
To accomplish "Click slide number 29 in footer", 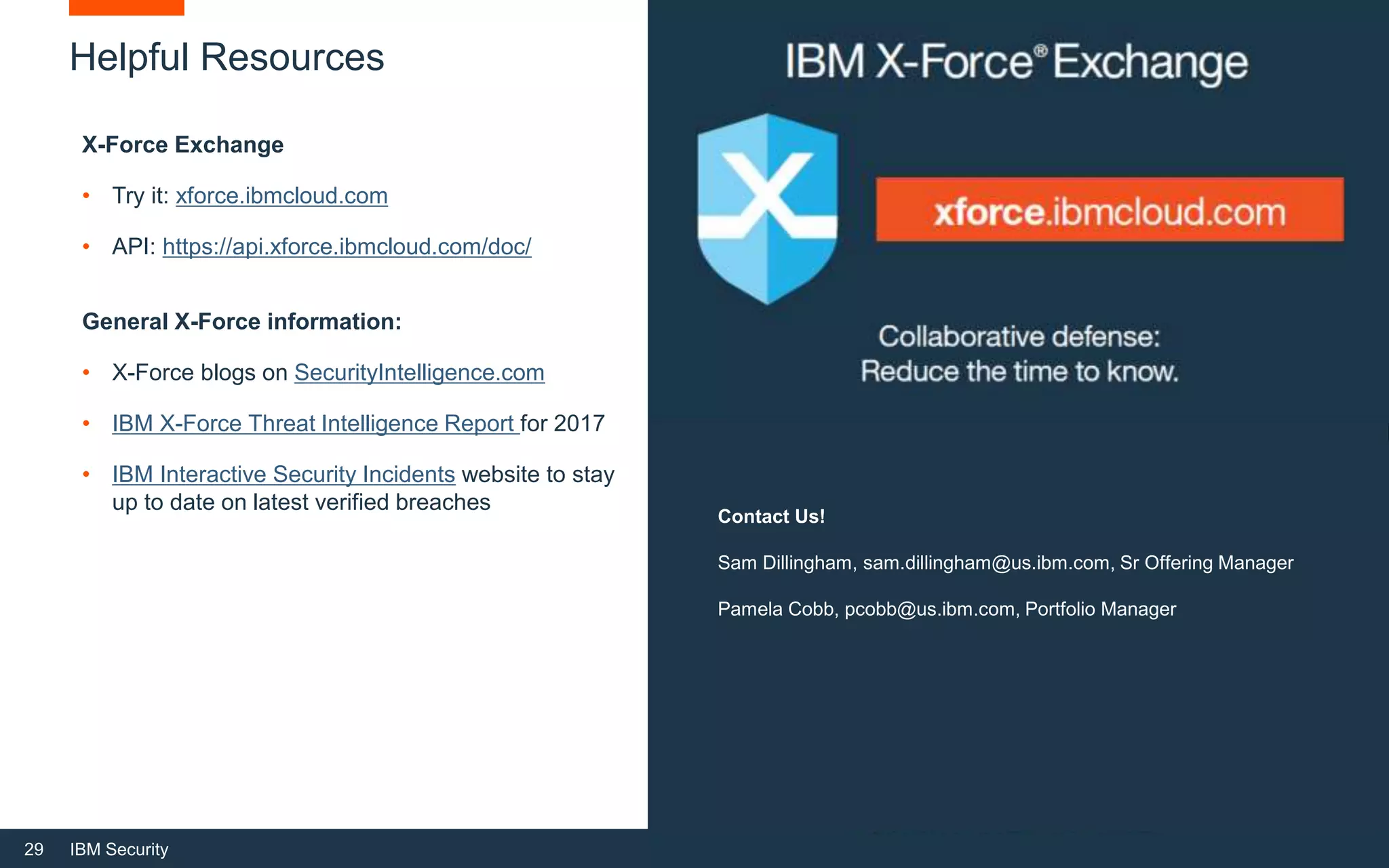I will click(34, 849).
